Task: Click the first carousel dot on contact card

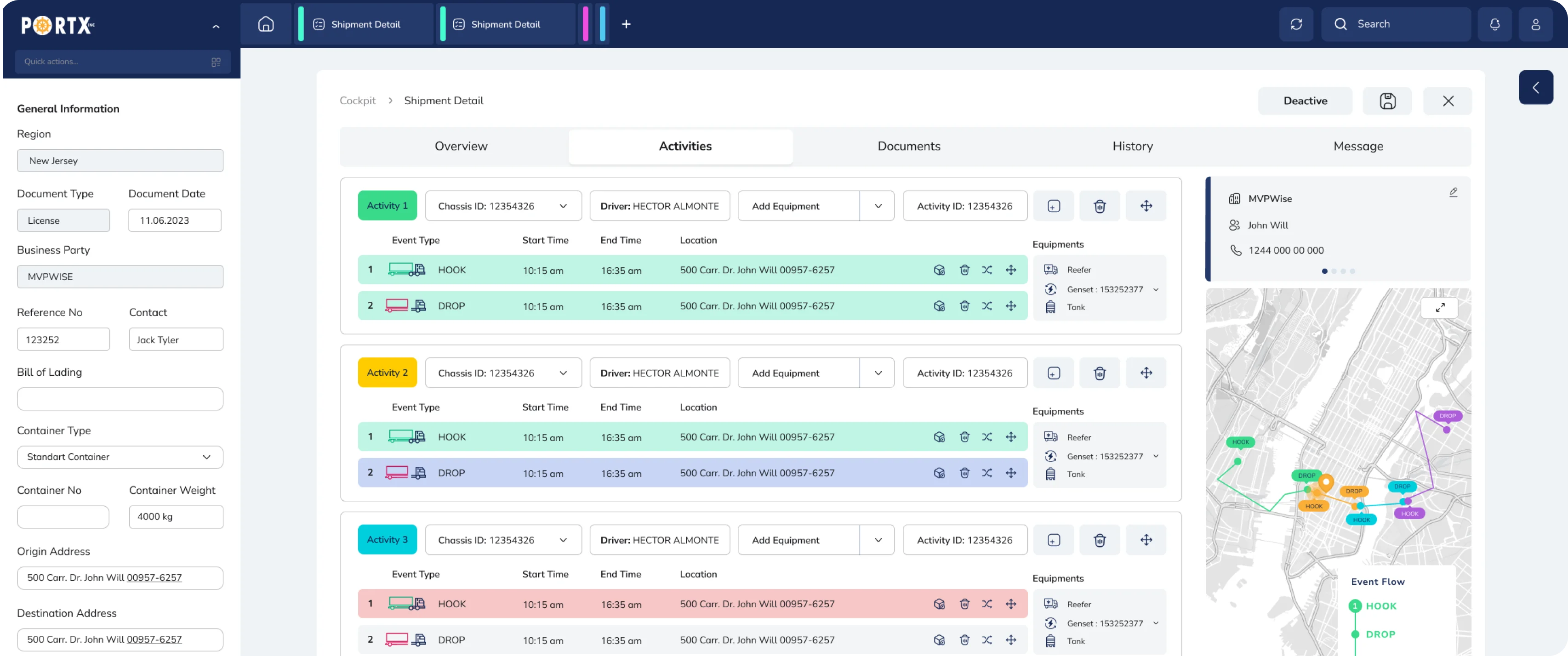Action: pos(1324,271)
